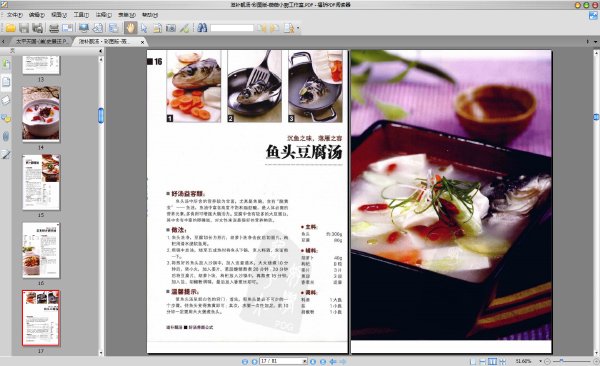Open the search options dropdown arrow

(298, 28)
